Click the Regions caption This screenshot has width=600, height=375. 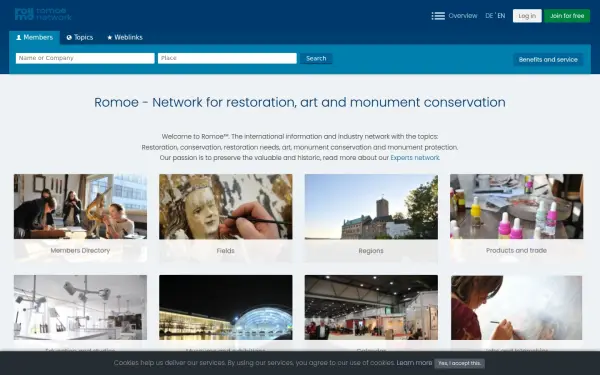click(371, 251)
